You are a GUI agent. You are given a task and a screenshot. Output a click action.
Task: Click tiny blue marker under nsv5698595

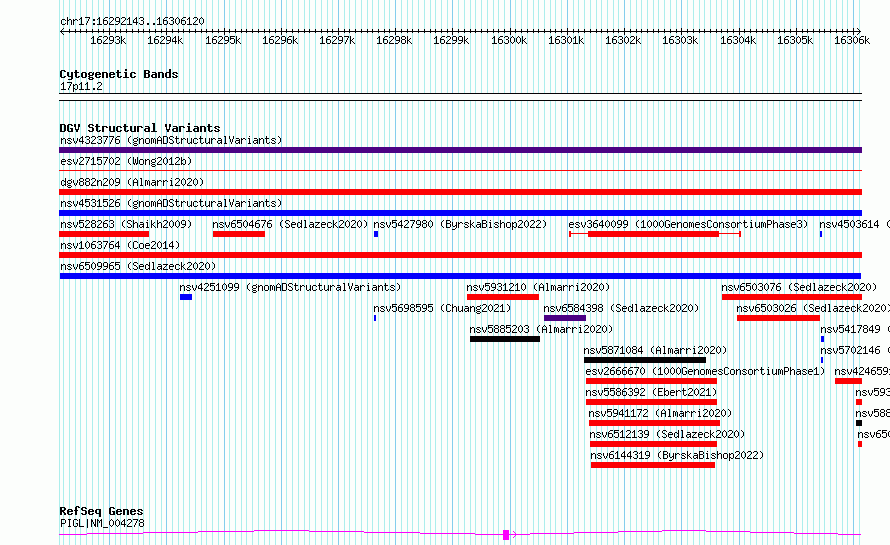point(375,318)
